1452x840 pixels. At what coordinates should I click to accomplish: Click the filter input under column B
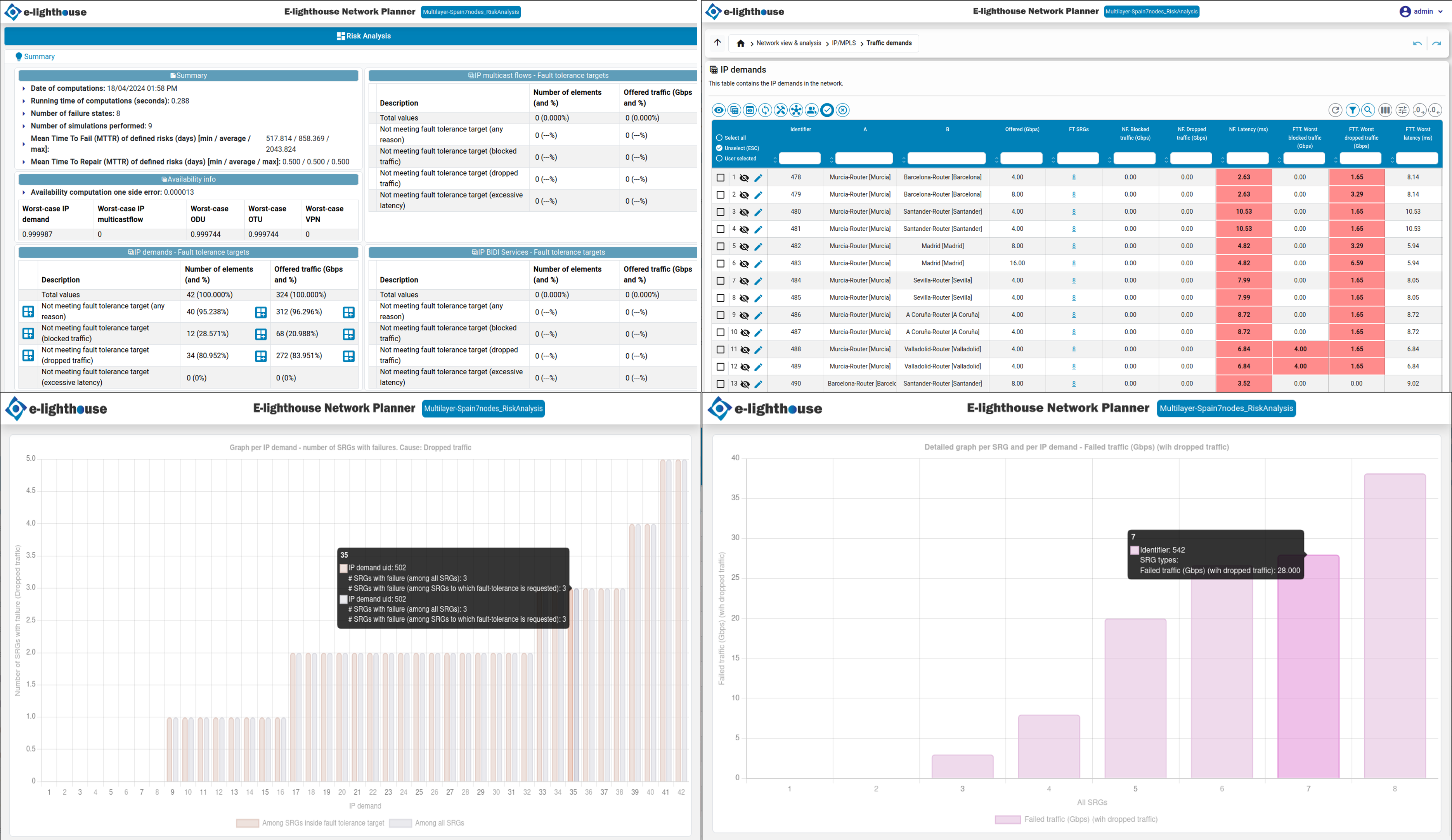(x=946, y=158)
